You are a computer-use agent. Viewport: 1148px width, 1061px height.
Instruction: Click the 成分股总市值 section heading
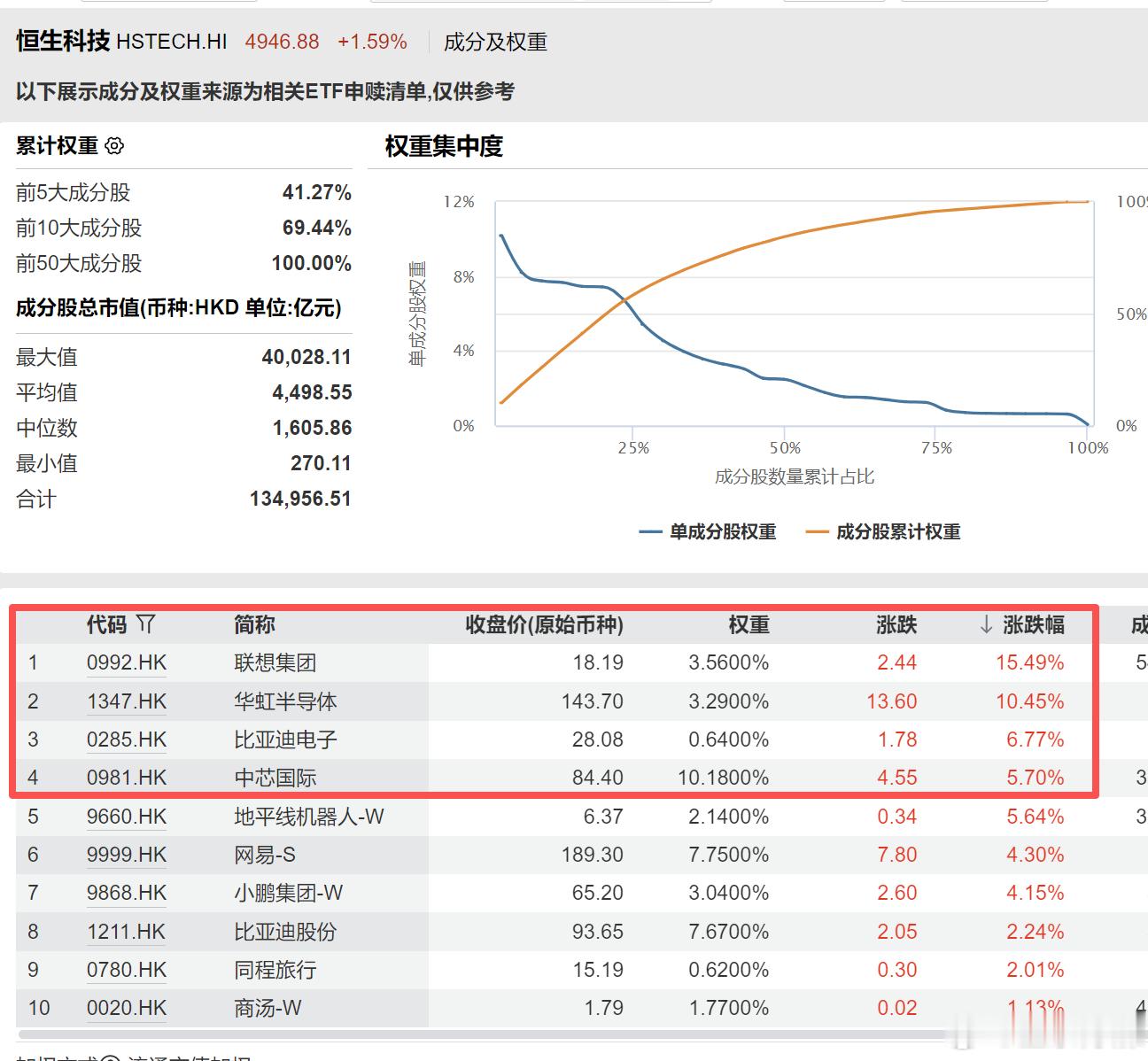tap(178, 307)
